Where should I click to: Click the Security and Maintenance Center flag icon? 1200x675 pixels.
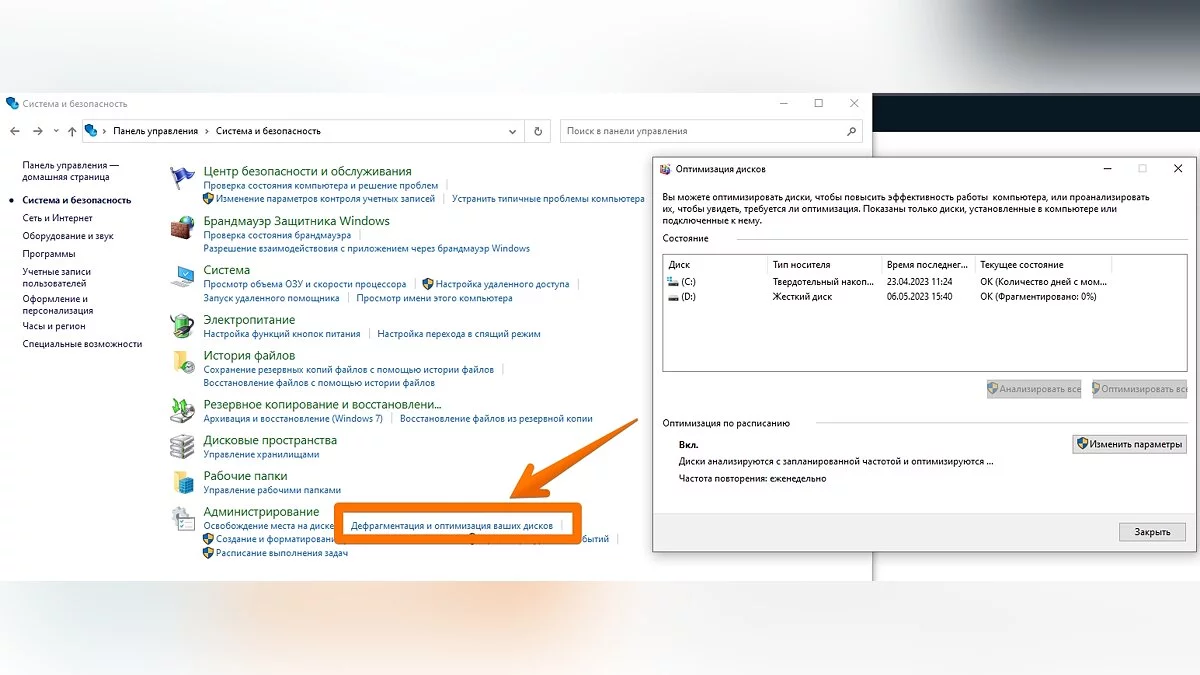[182, 179]
